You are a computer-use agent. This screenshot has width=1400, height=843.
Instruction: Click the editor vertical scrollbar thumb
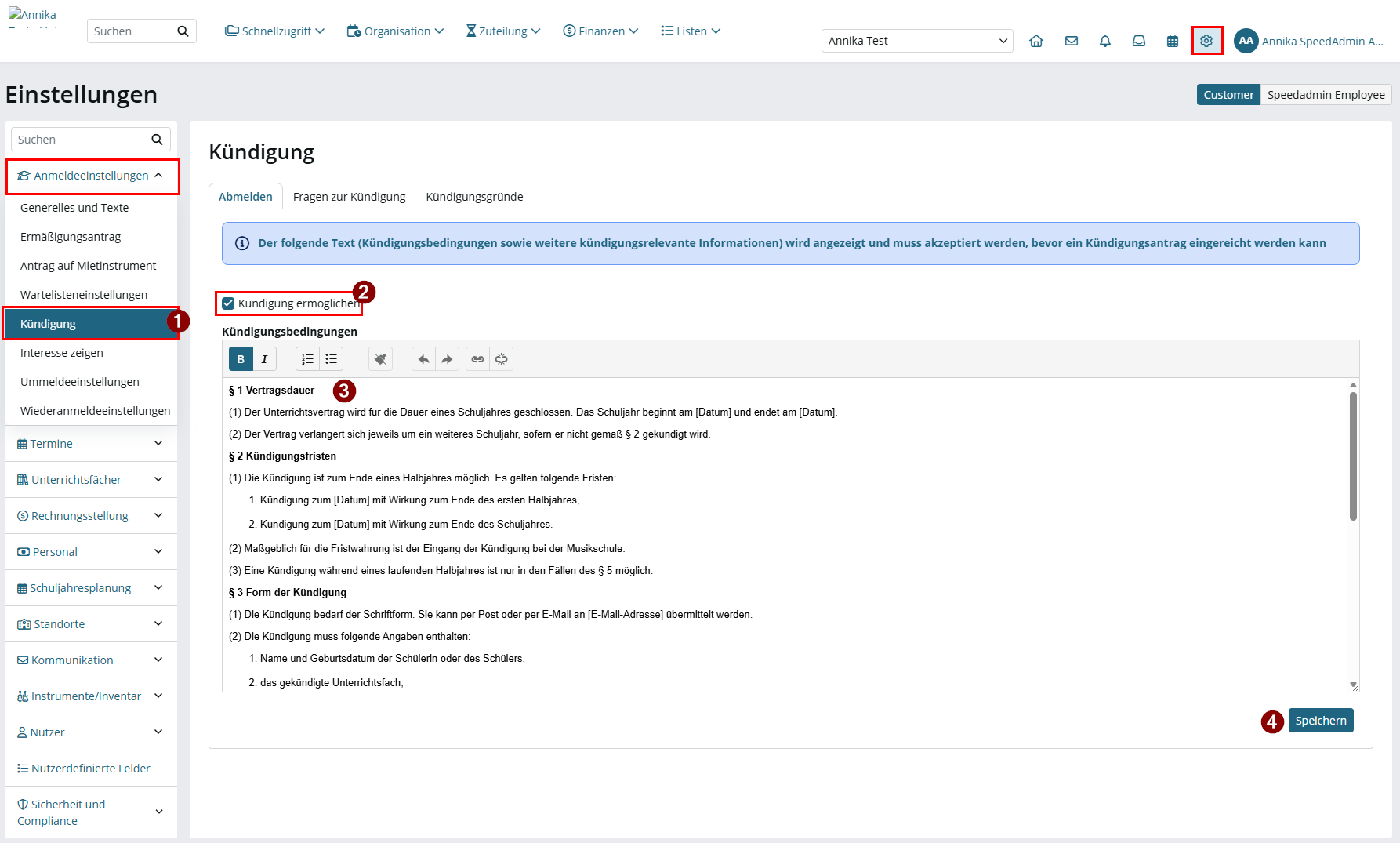[x=1353, y=456]
